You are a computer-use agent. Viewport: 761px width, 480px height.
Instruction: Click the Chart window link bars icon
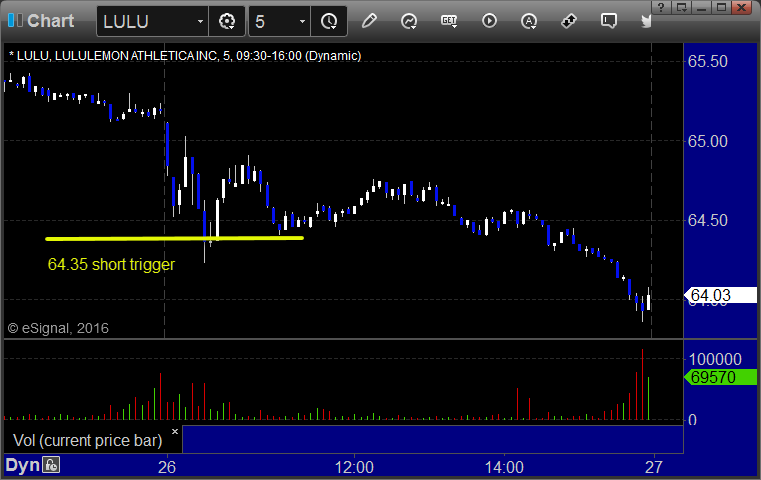pos(15,20)
